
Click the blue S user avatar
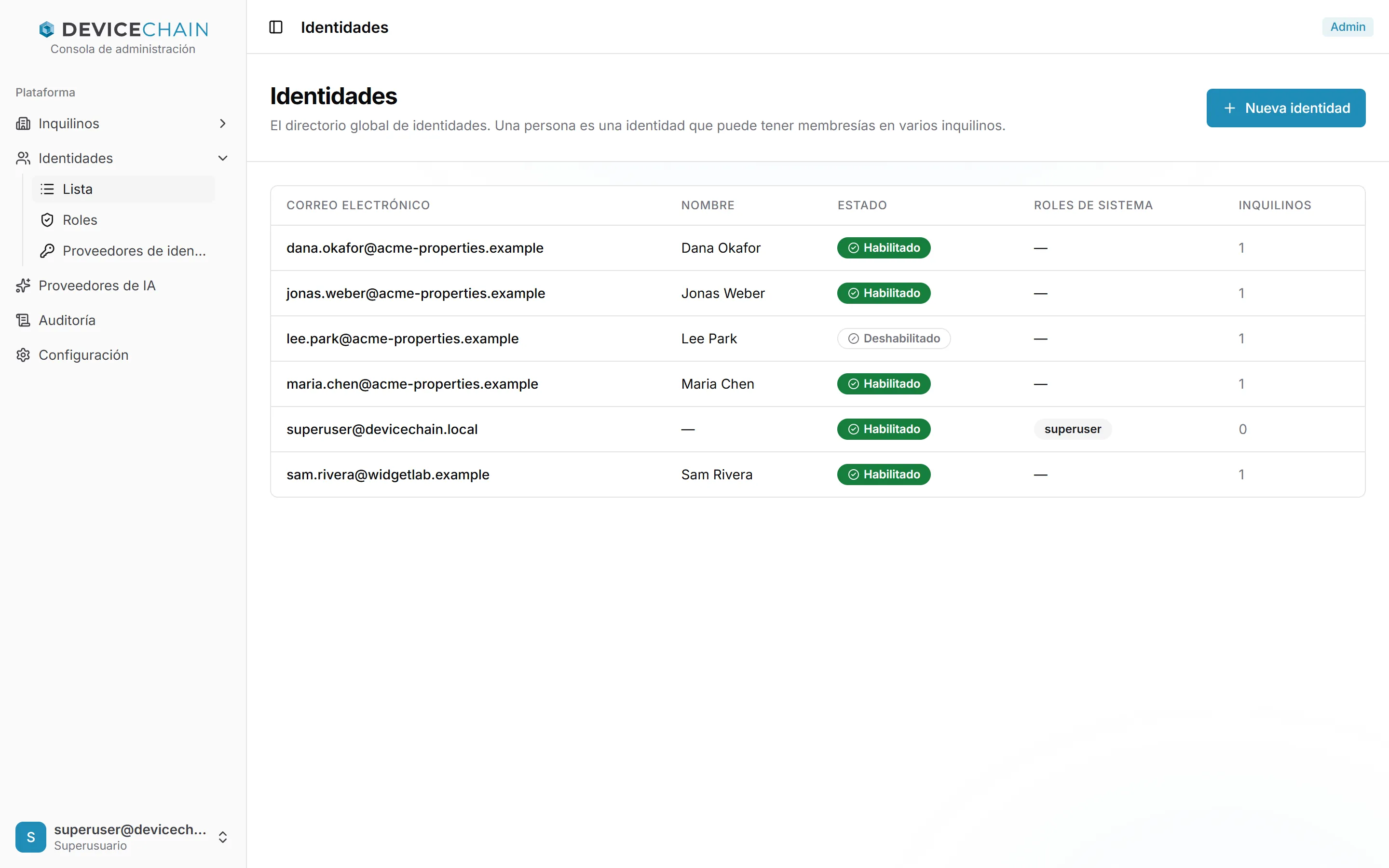coord(30,837)
